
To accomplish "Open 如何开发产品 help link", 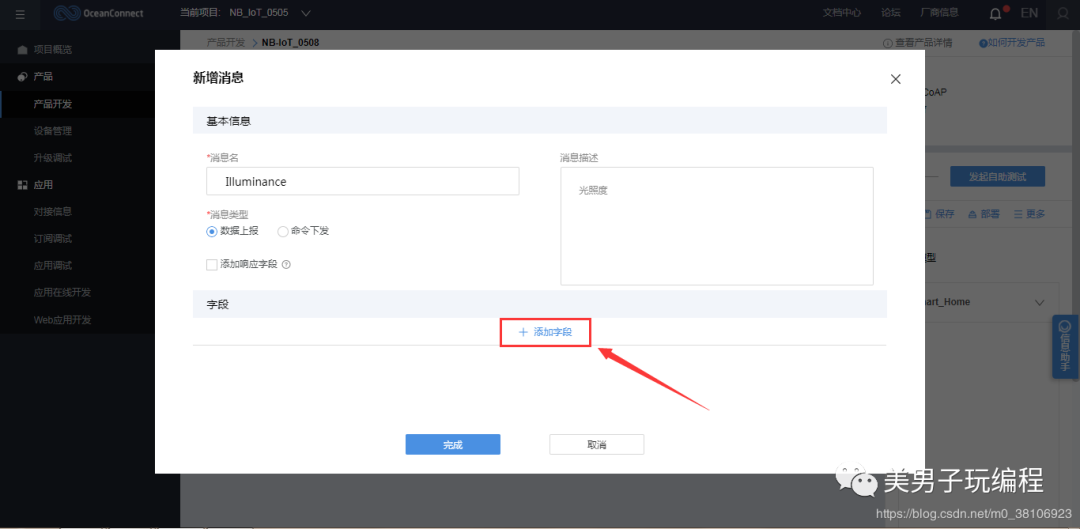I will 1012,43.
